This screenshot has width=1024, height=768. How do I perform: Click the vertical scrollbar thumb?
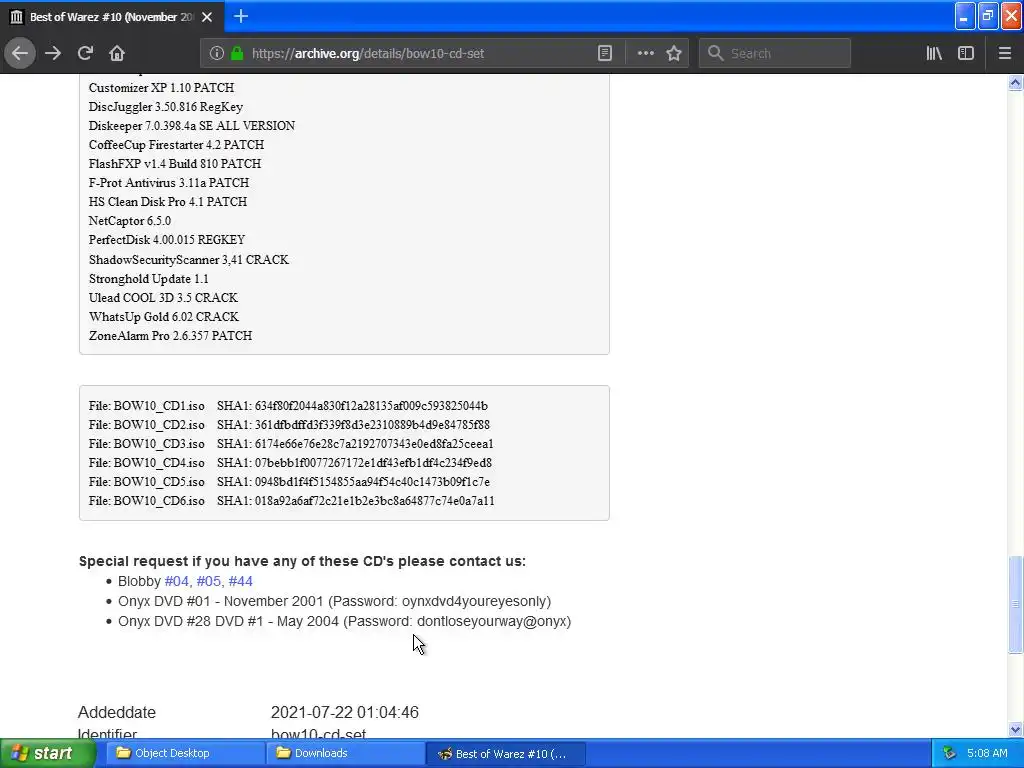pyautogui.click(x=1015, y=604)
